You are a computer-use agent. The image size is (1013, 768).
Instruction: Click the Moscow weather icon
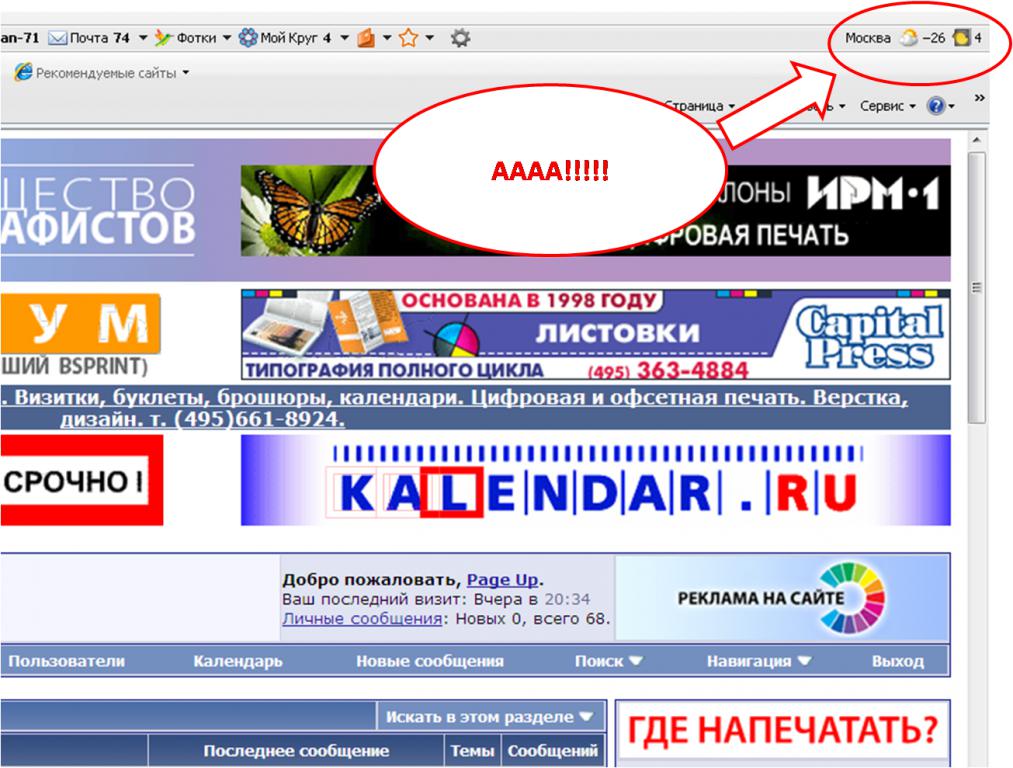pos(908,38)
